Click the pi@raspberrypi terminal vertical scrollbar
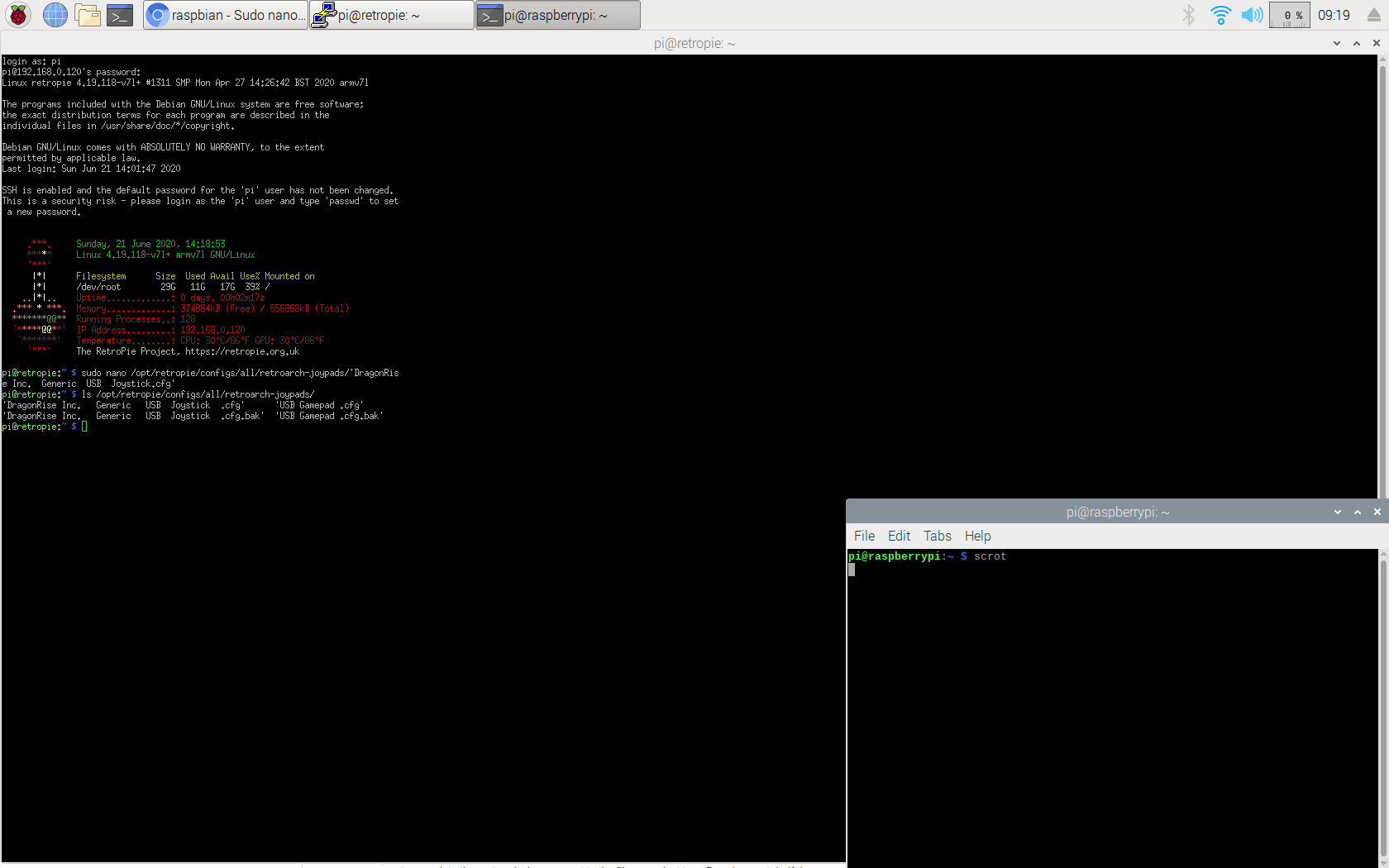This screenshot has width=1389, height=868. tap(1383, 708)
